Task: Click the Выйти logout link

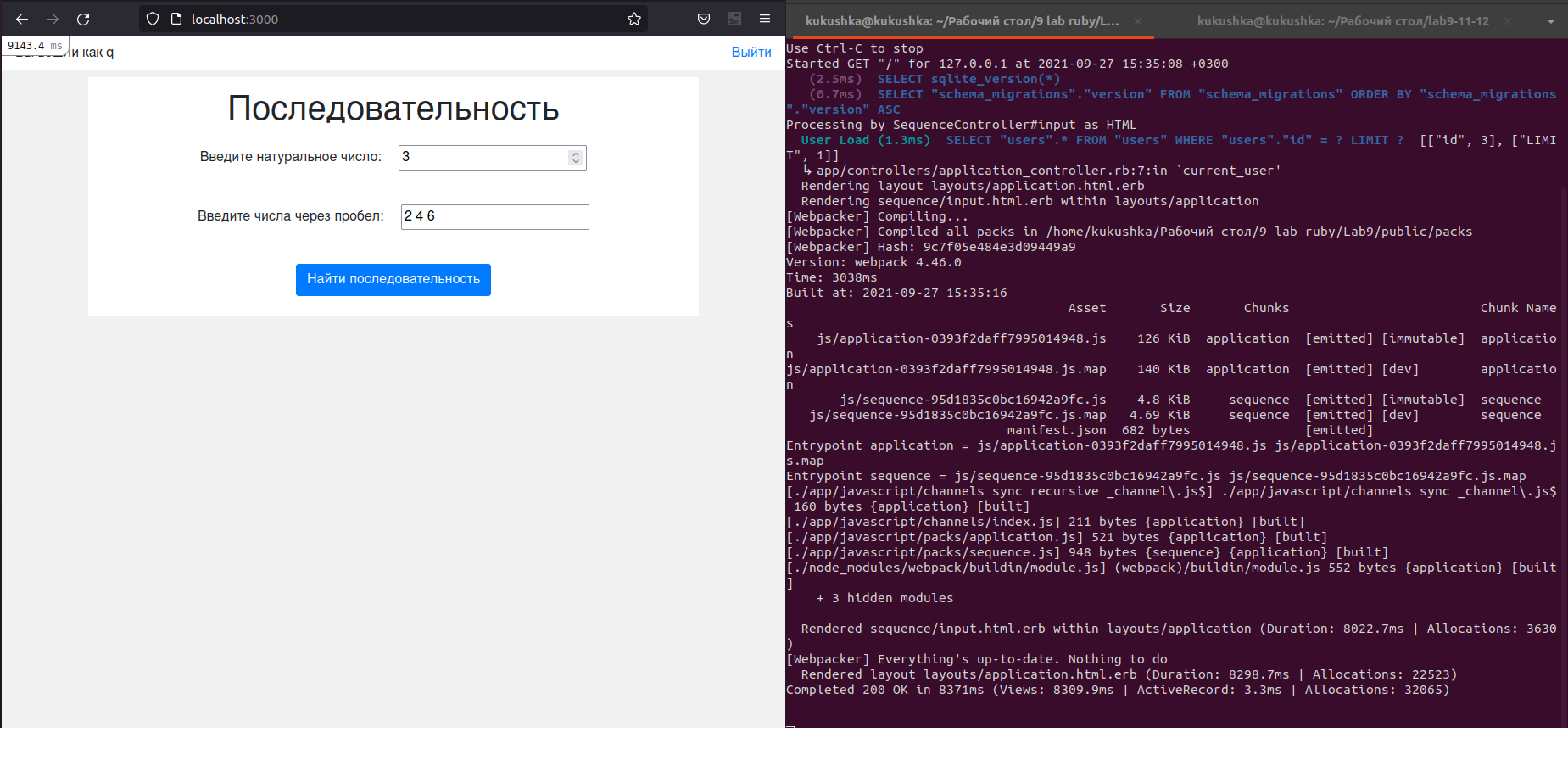Action: click(x=751, y=52)
